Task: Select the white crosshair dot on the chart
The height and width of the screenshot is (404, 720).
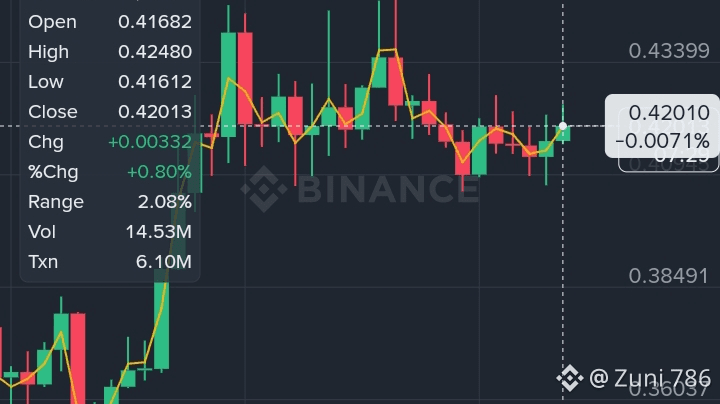Action: pyautogui.click(x=563, y=126)
